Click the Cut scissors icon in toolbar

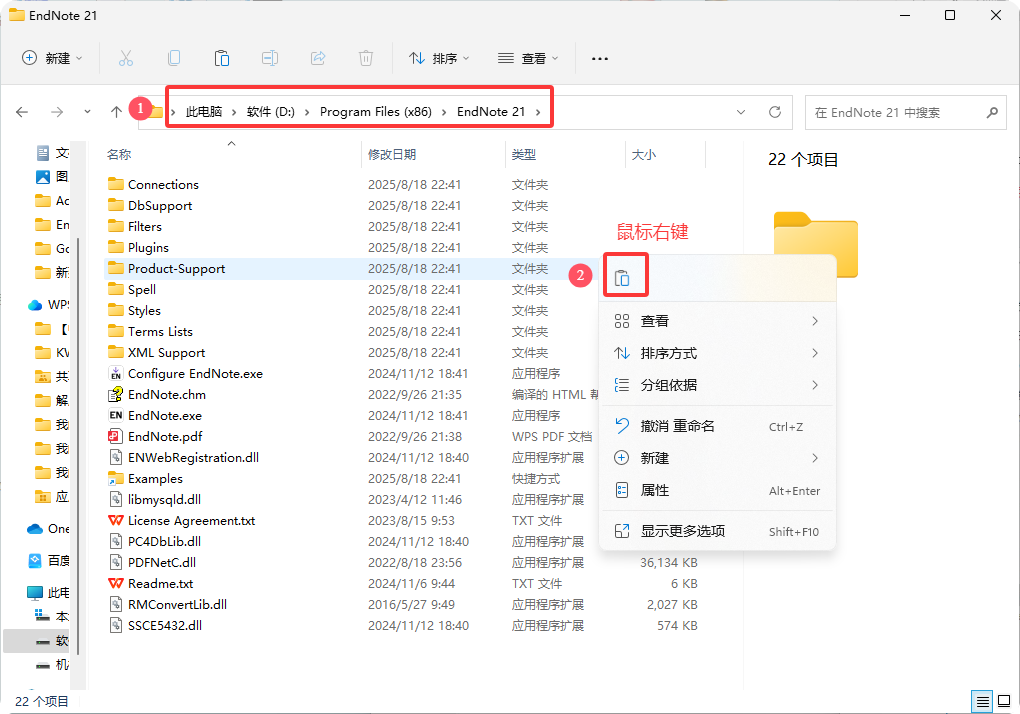pos(126,59)
